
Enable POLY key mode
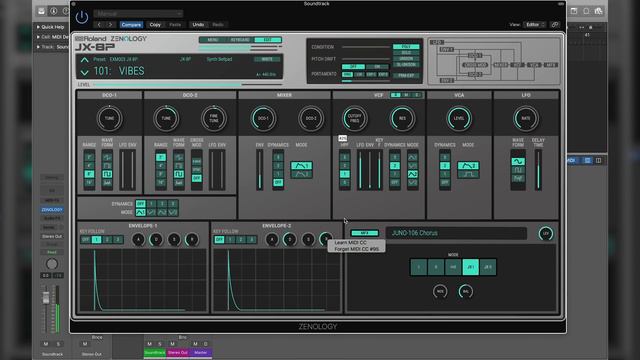[x=406, y=47]
